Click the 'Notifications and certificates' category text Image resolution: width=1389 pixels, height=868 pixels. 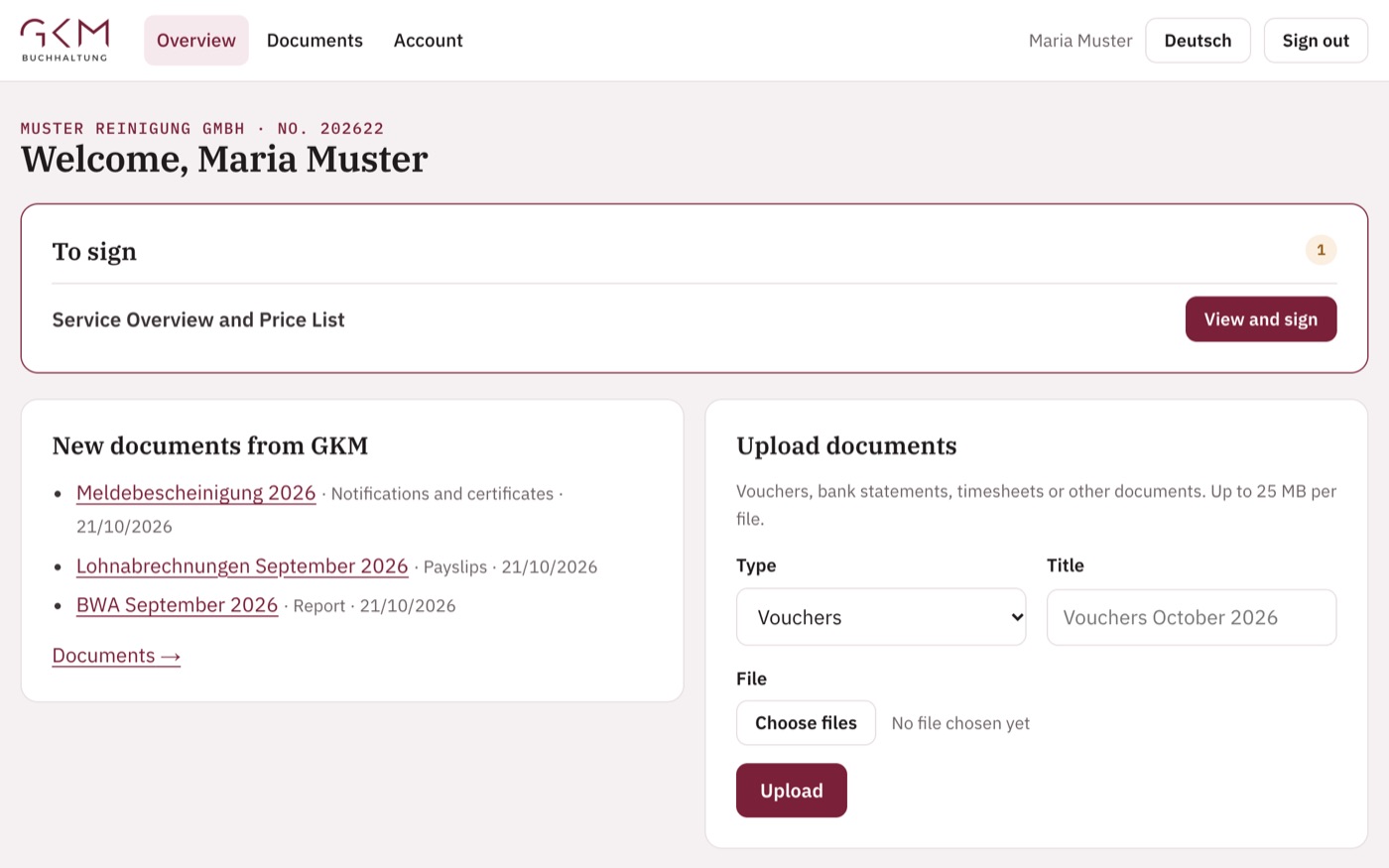pyautogui.click(x=442, y=494)
